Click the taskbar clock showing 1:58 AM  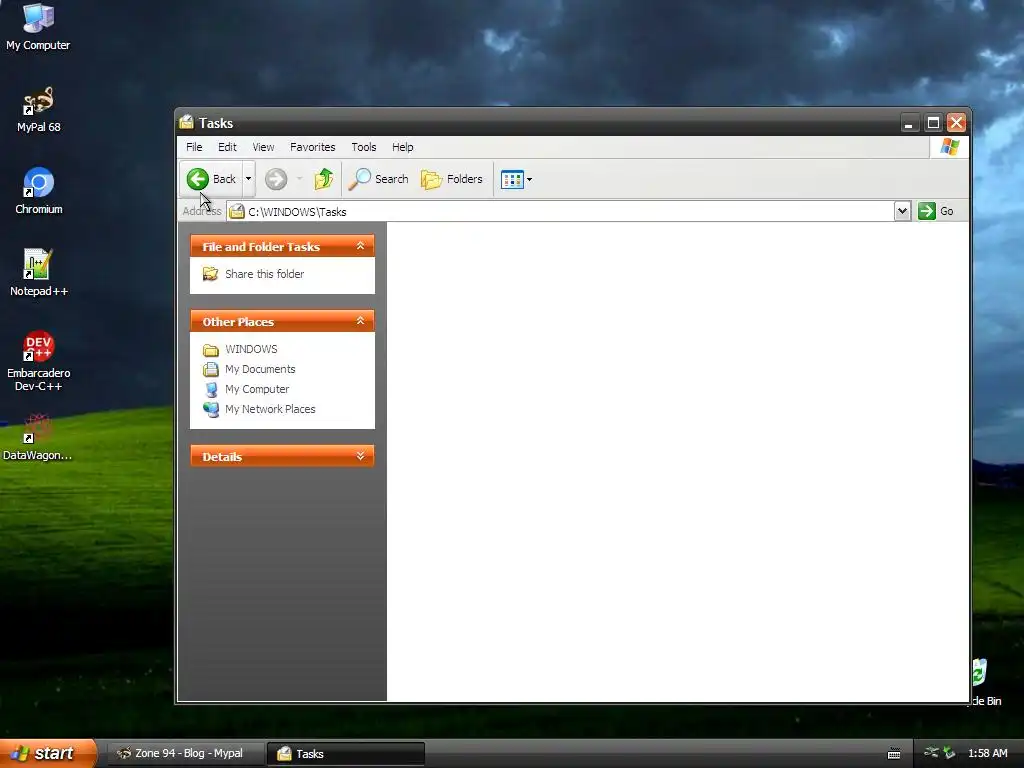987,753
